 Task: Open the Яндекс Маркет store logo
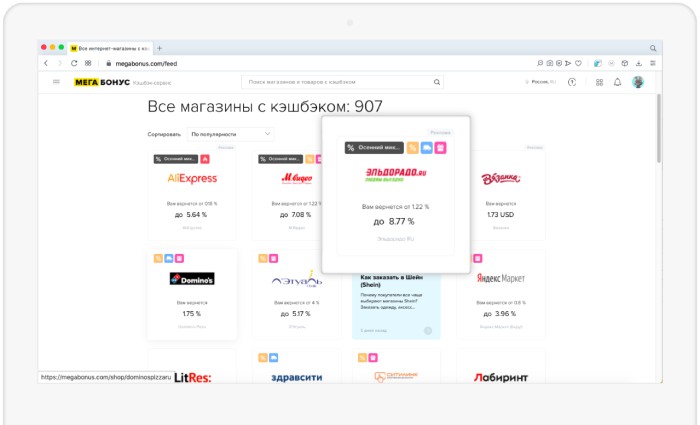(500, 278)
